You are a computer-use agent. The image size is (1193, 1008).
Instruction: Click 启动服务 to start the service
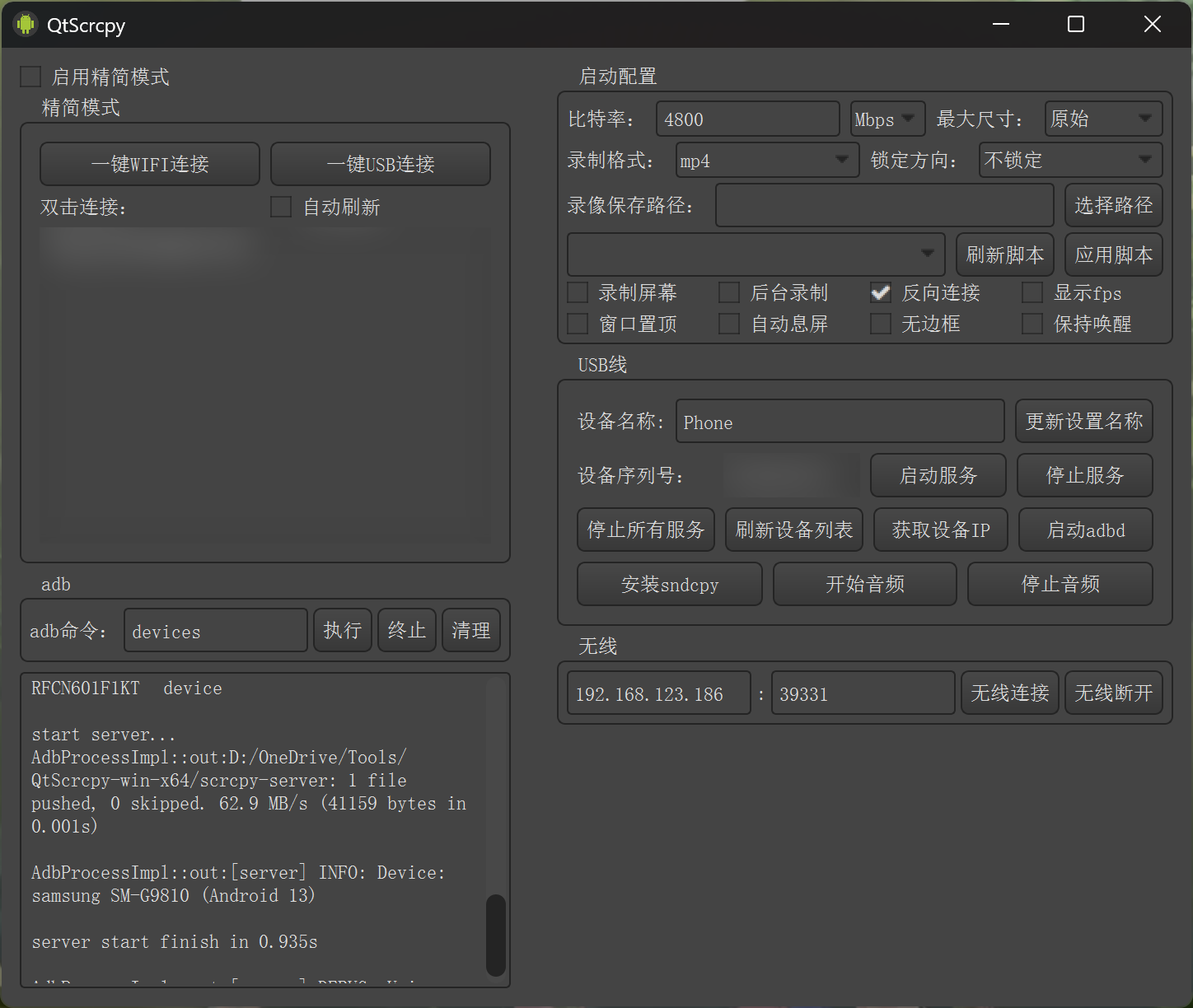[938, 475]
